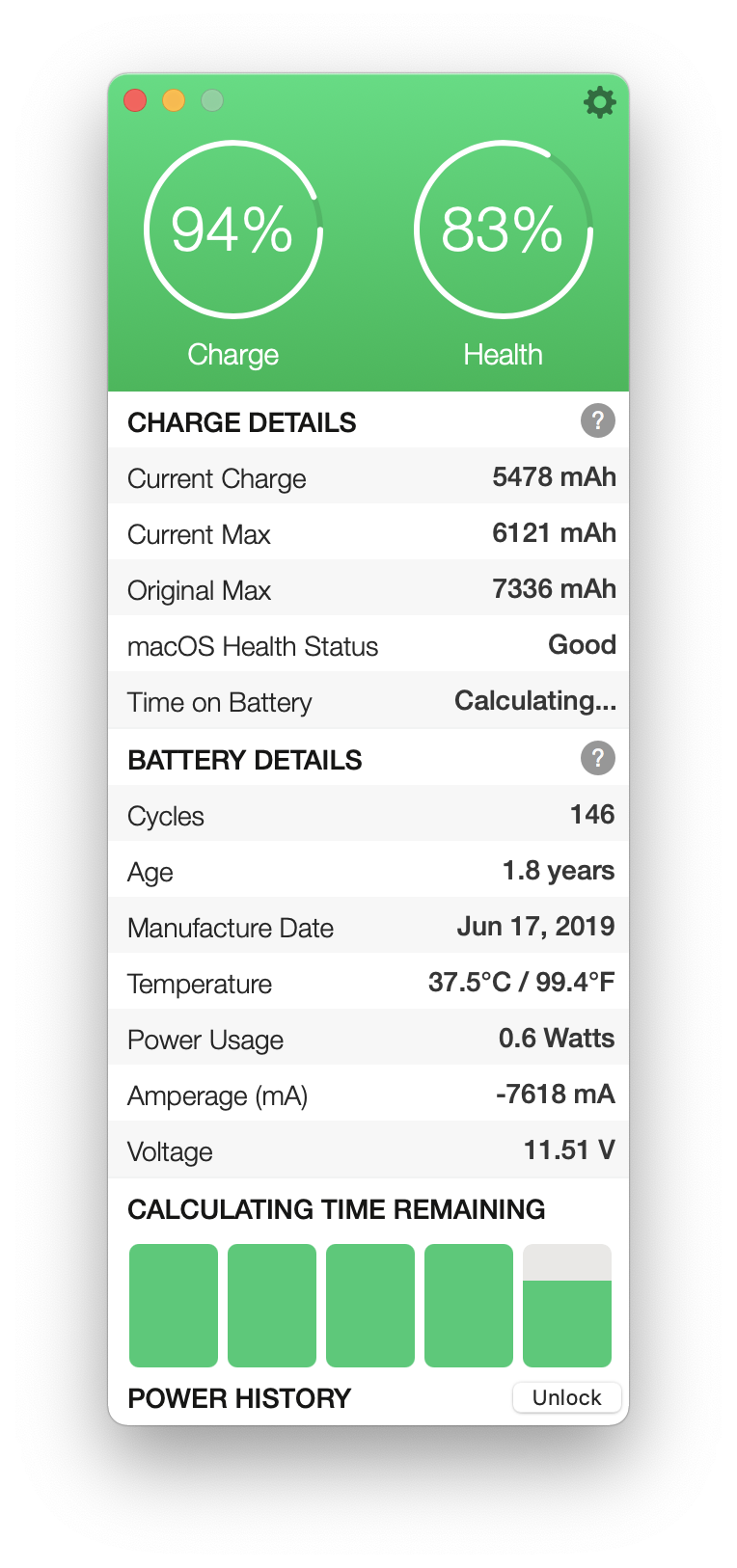The image size is (737, 1568).
Task: Click the 94% Charge circle gauge
Action: 232,230
